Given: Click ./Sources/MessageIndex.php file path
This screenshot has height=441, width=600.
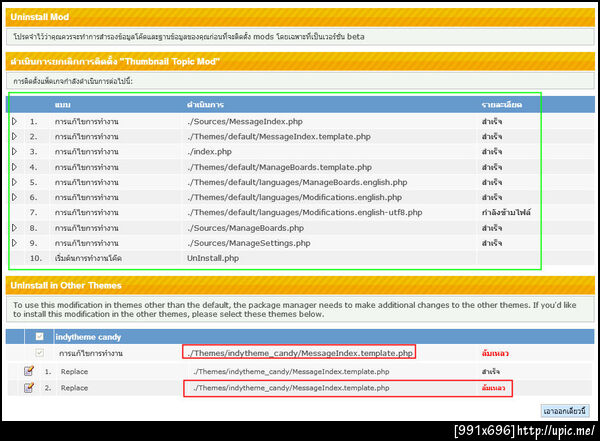Looking at the screenshot, I should tap(245, 121).
